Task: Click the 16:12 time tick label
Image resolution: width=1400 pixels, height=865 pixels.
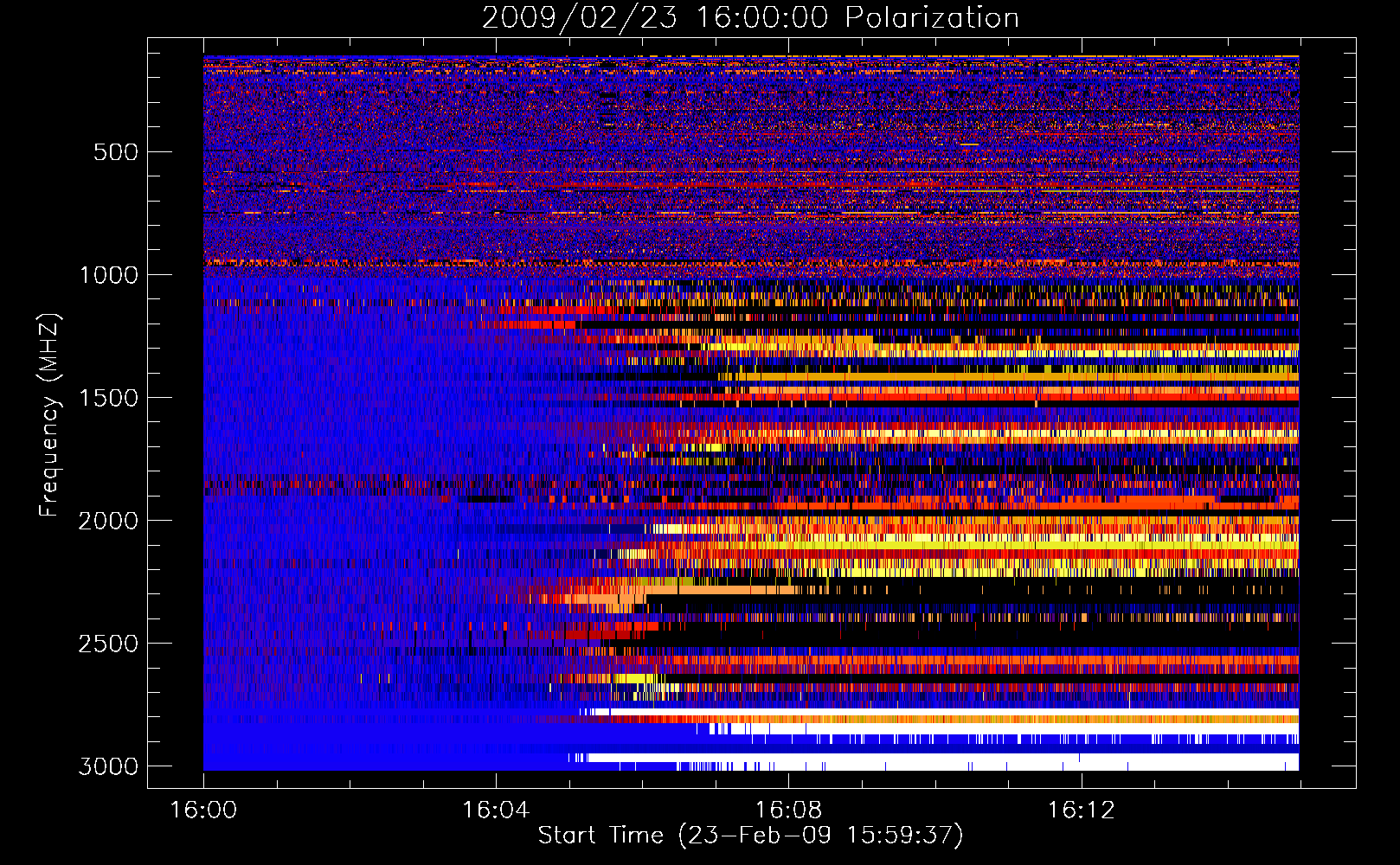Action: coord(1081,811)
